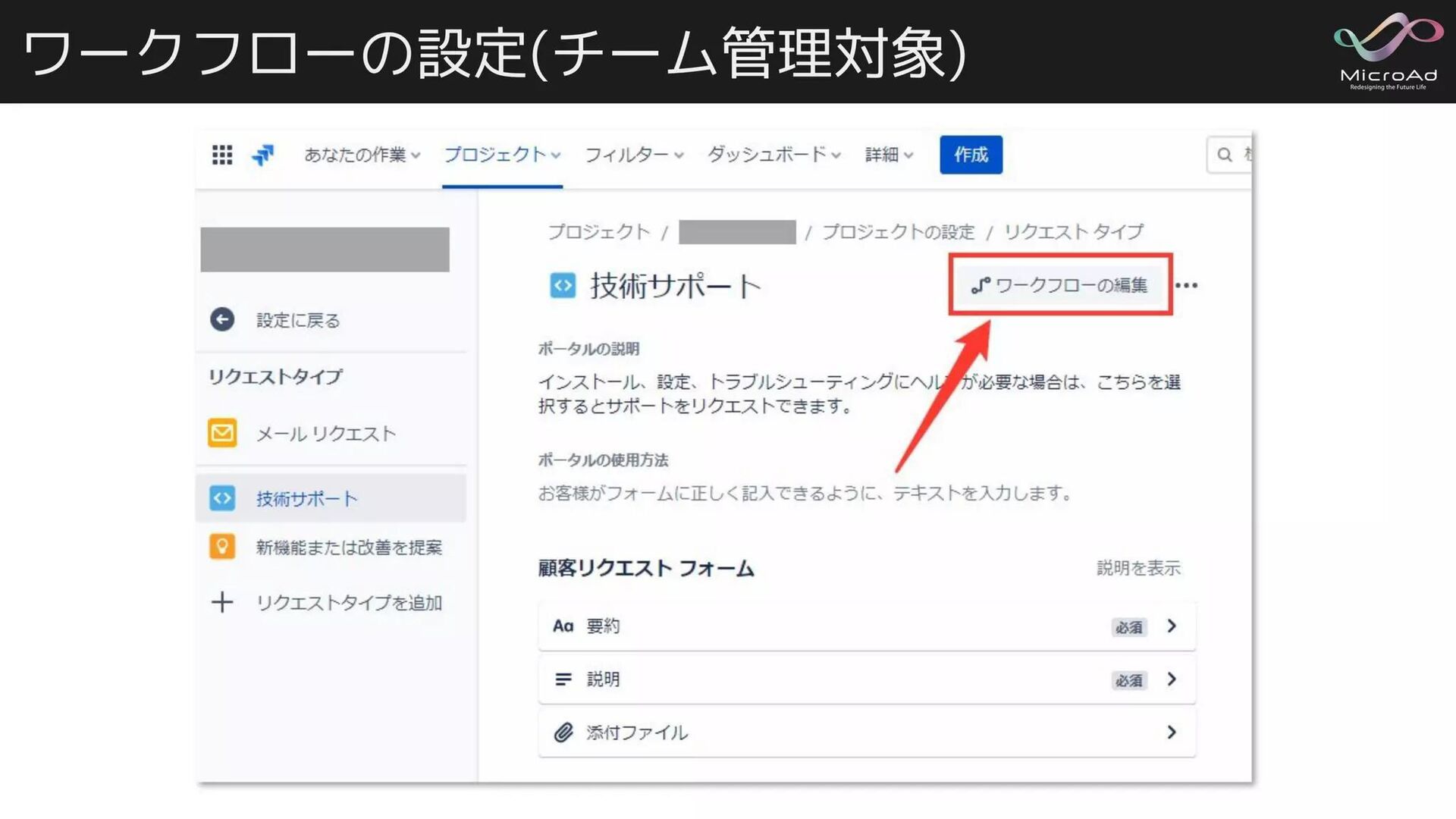Viewport: 1456px width, 819px height.
Task: Click the lightbulb icon for 新機能または改善を提案
Action: pyautogui.click(x=222, y=547)
